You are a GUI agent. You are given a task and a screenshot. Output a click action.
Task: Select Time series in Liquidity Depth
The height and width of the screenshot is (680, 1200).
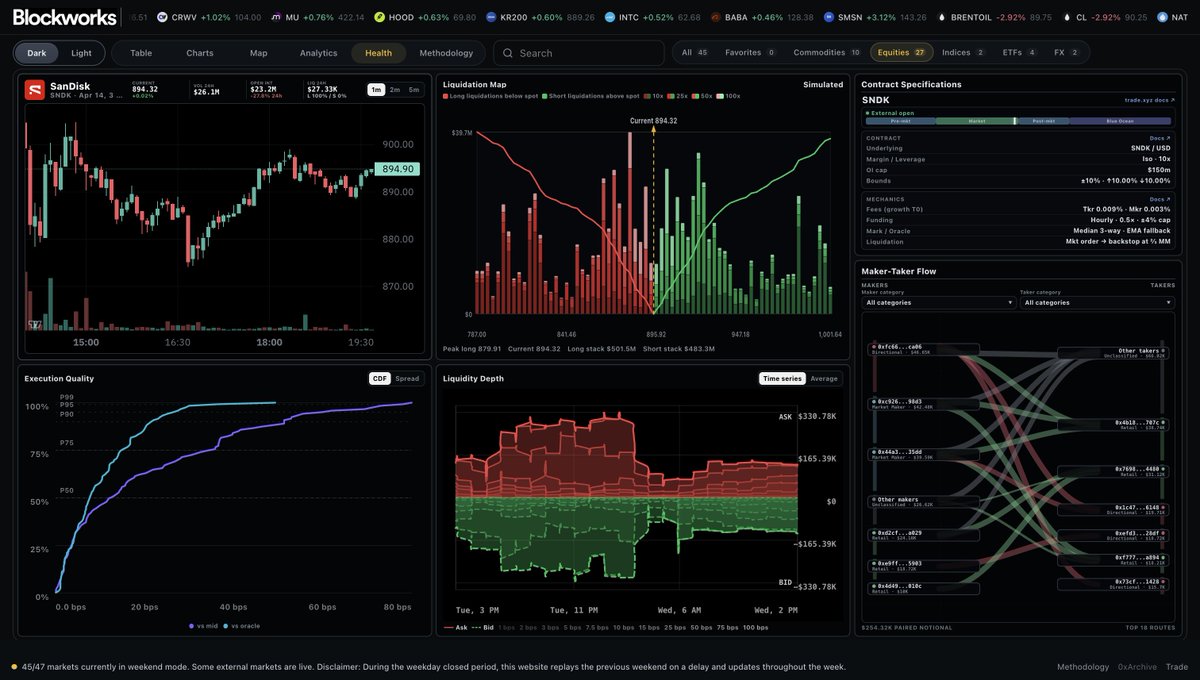(x=782, y=379)
